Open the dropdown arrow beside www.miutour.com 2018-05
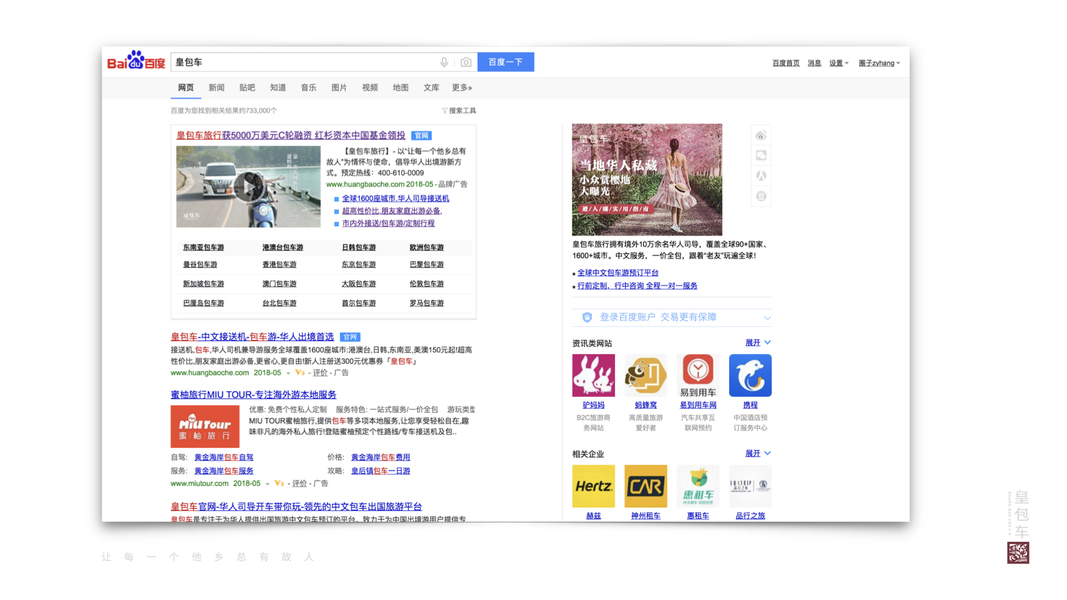Viewport: 1067px width, 600px height. pyautogui.click(x=267, y=484)
